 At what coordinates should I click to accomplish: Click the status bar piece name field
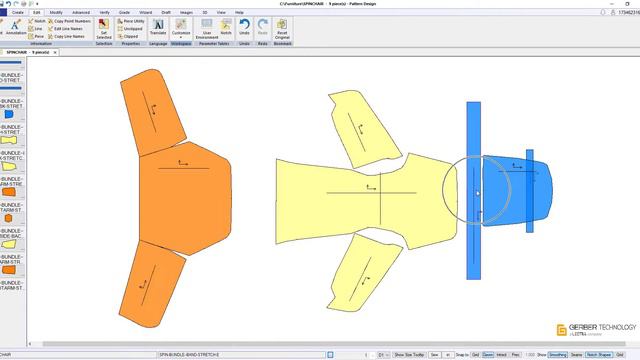click(x=241, y=355)
